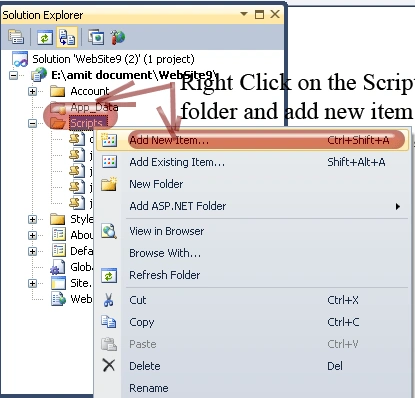This screenshot has height=398, width=415.
Task: Click the Copy Web Site toolbar icon
Action: coord(96,37)
